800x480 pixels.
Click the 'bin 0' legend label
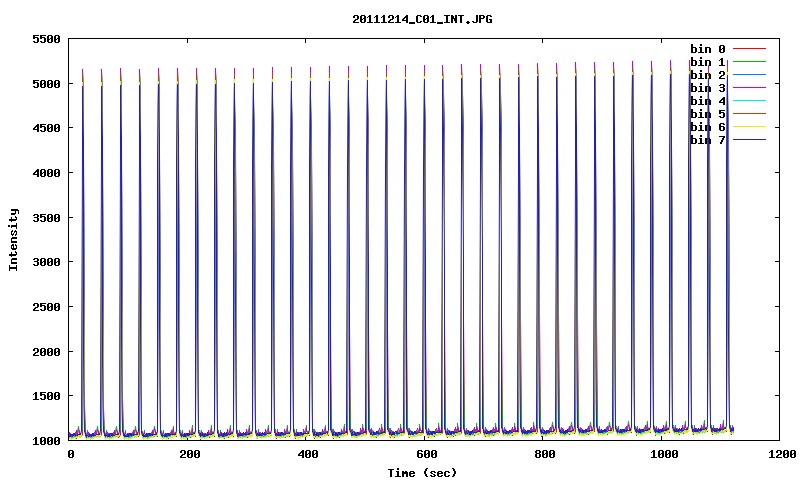coord(708,49)
